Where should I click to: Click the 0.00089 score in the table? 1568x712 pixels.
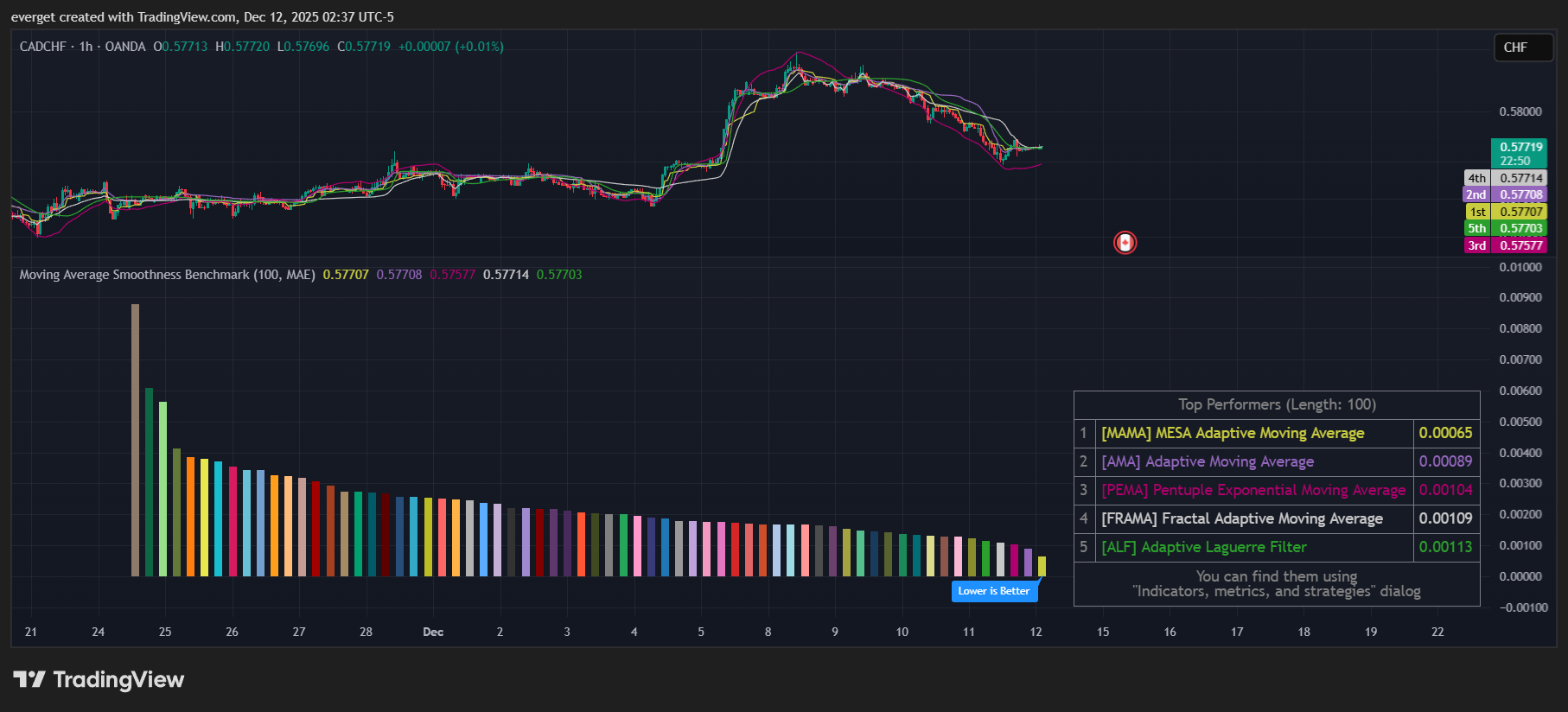tap(1446, 461)
